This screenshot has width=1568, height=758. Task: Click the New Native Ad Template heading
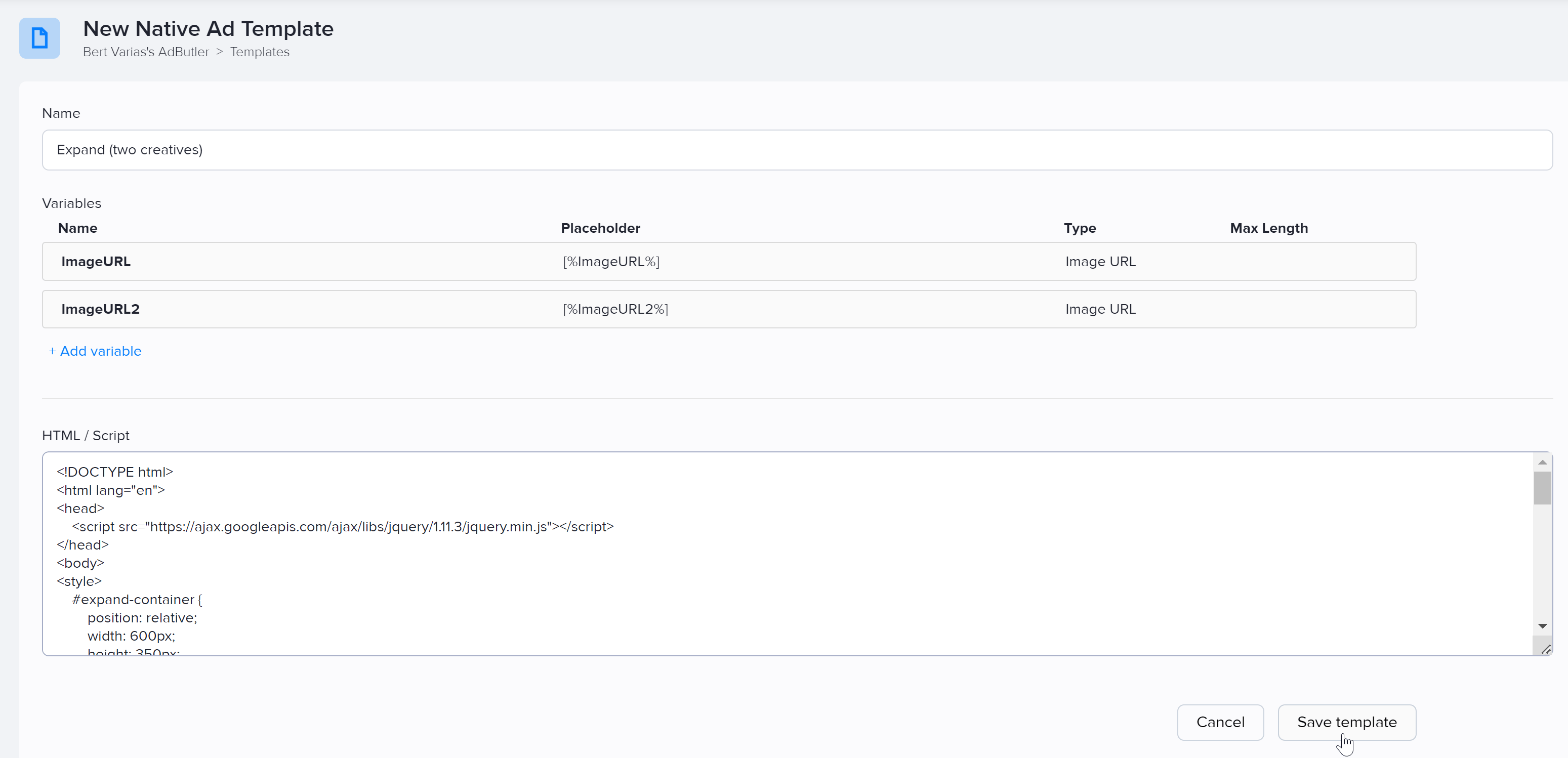[208, 29]
